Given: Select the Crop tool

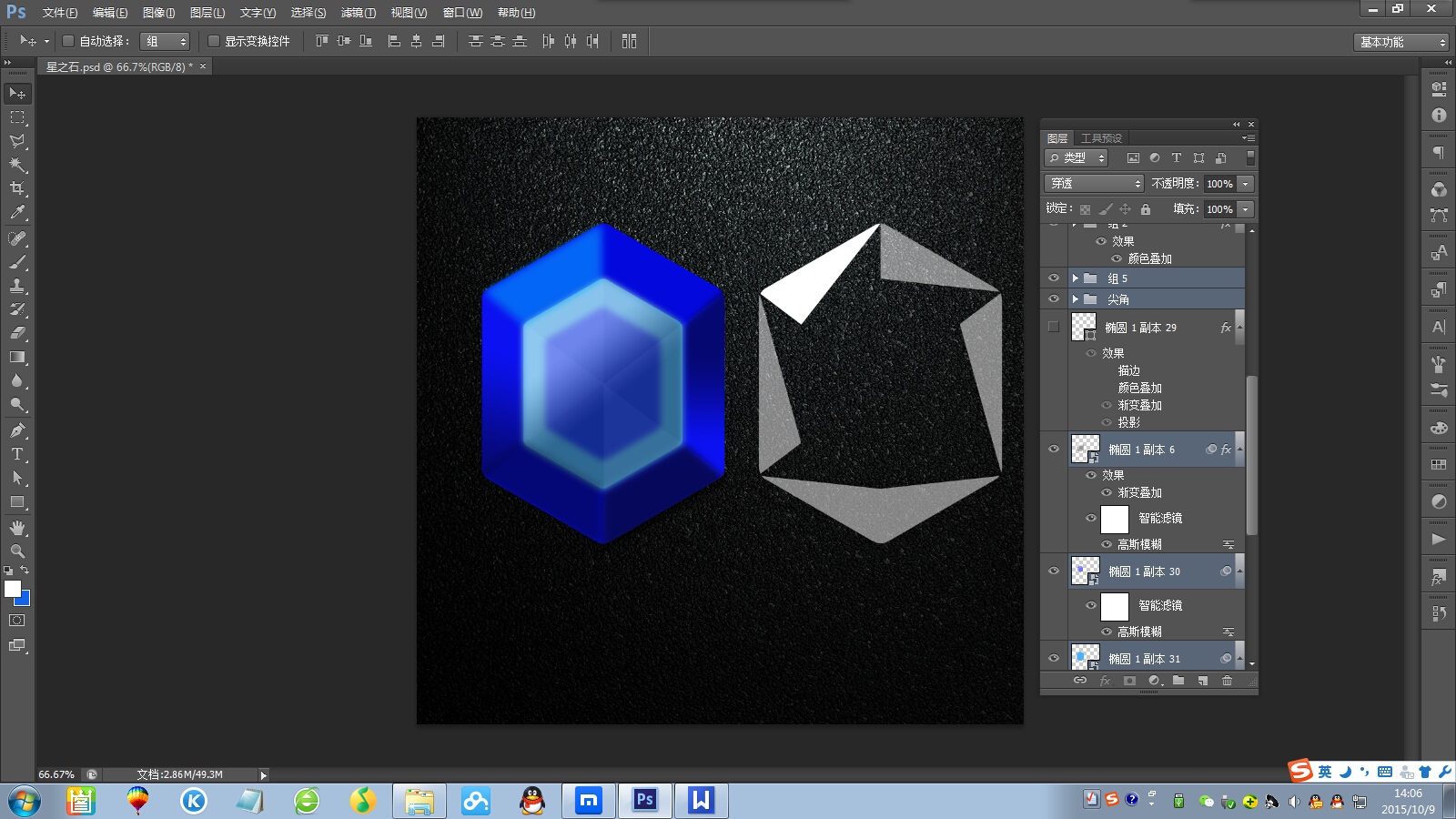Looking at the screenshot, I should coord(17,188).
